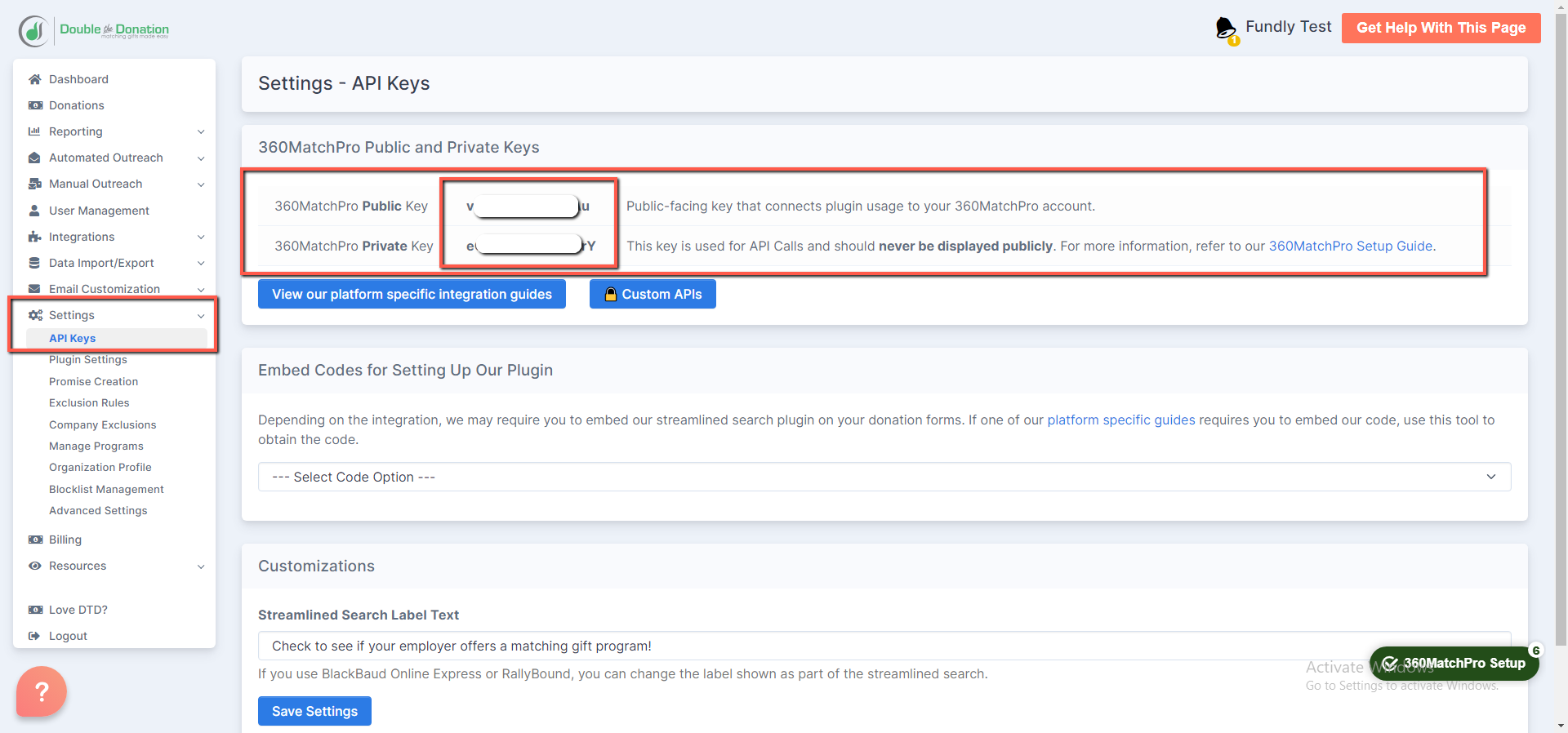Viewport: 1568px width, 733px height.
Task: Open the notification bell icon
Action: [x=1226, y=30]
